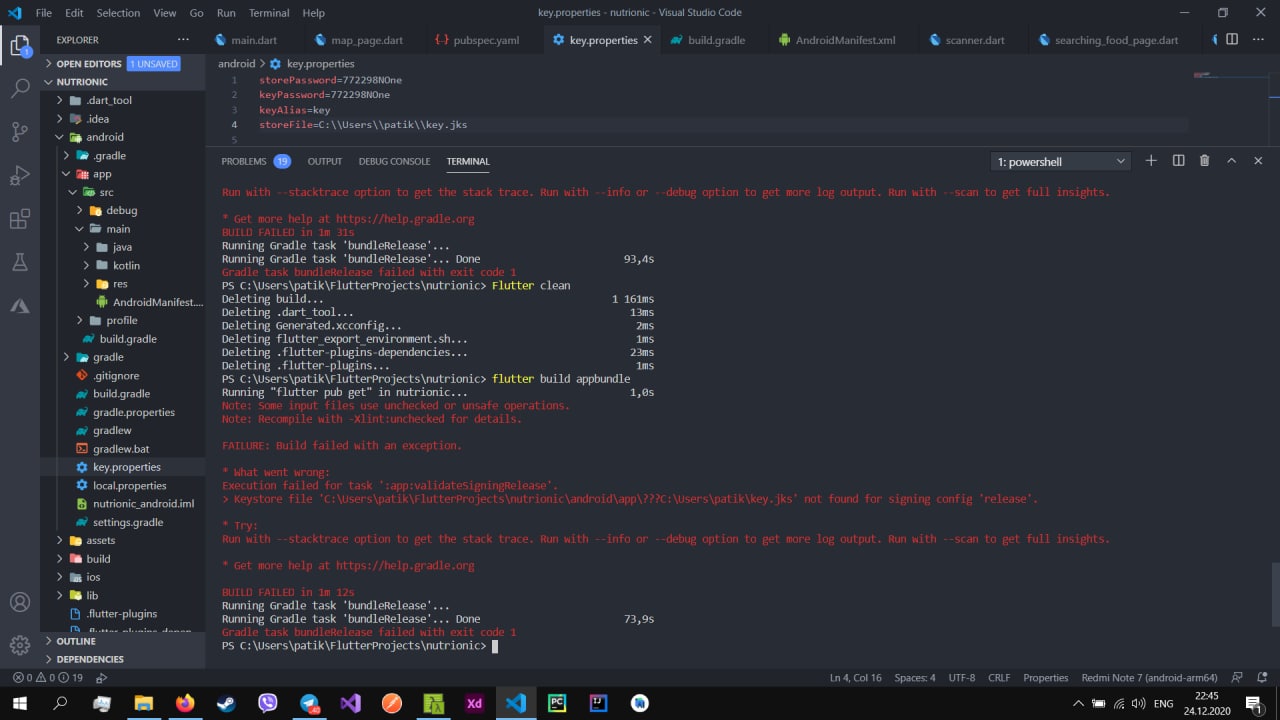The width and height of the screenshot is (1280, 720).
Task: Change the Properties language mode
Action: pos(1046,678)
